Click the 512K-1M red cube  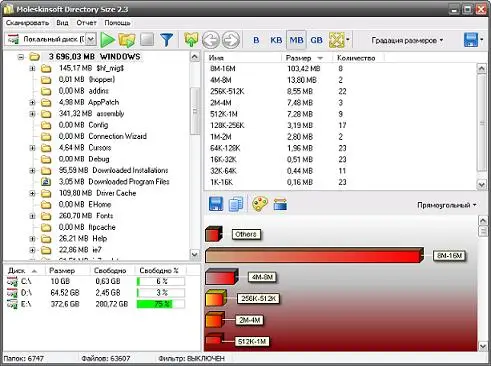tap(214, 339)
